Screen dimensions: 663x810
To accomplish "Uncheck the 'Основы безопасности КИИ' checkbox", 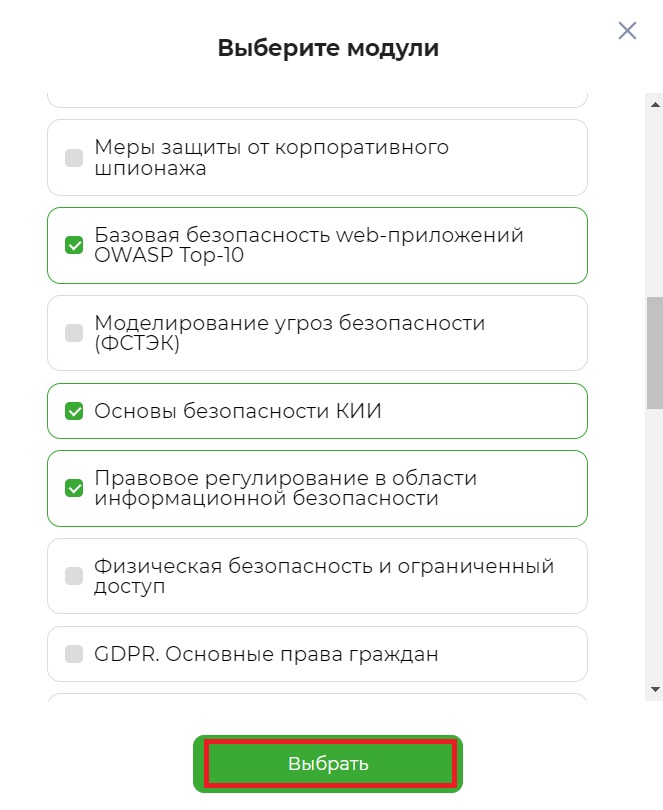I will pyautogui.click(x=74, y=410).
